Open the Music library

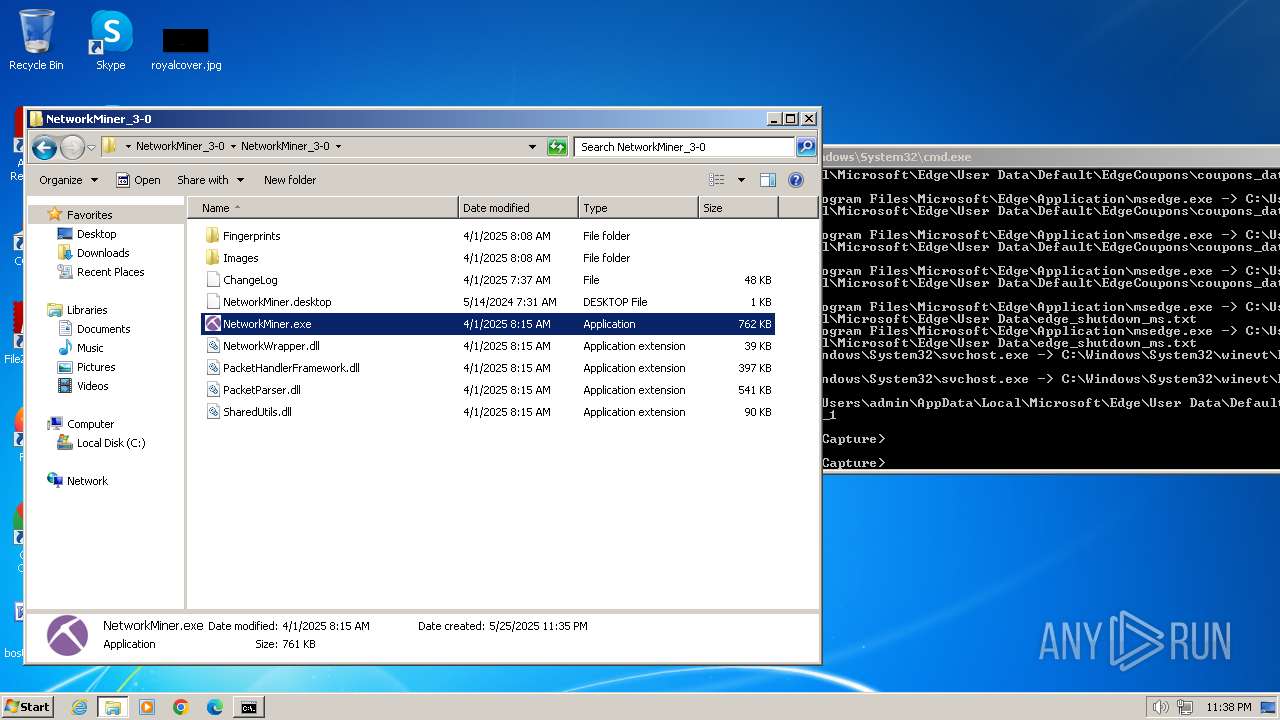[90, 348]
